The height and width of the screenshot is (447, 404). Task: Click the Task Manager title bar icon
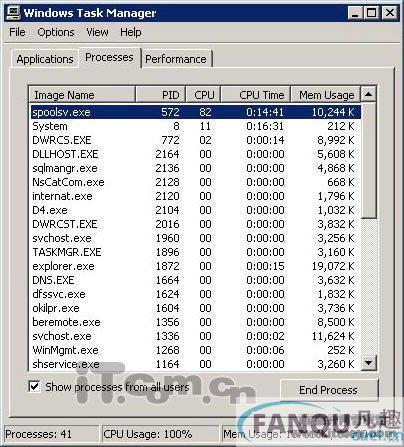coord(13,13)
